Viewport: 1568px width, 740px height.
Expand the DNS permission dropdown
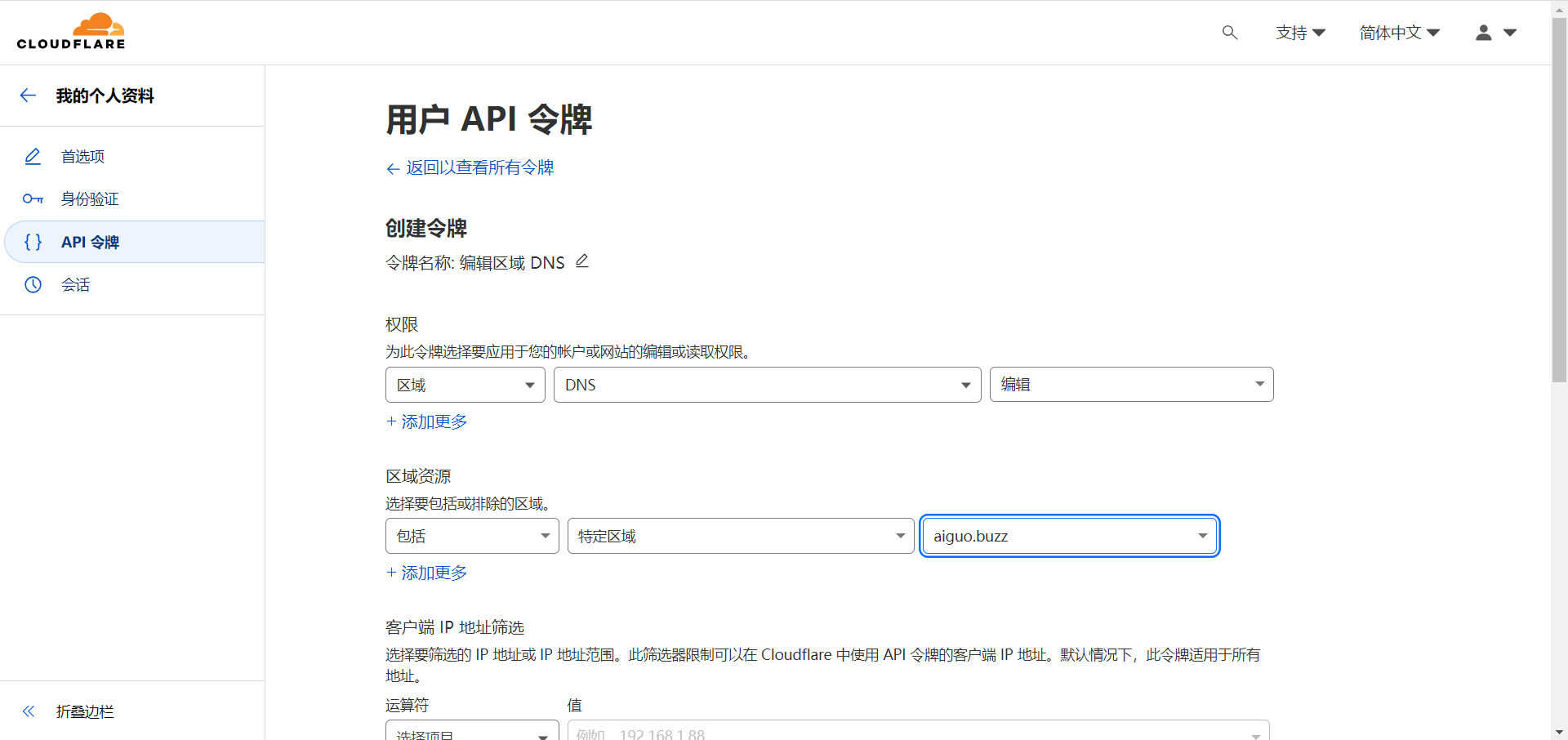tap(767, 385)
